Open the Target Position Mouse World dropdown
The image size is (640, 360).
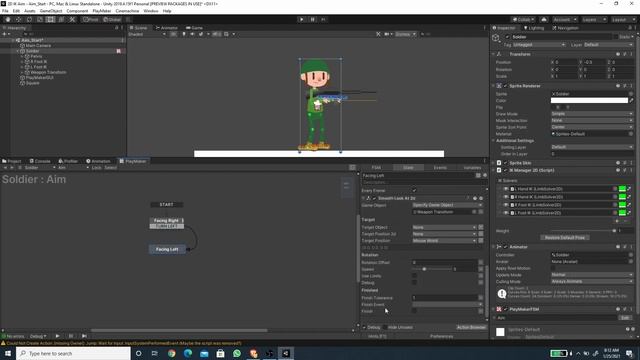[x=444, y=241]
